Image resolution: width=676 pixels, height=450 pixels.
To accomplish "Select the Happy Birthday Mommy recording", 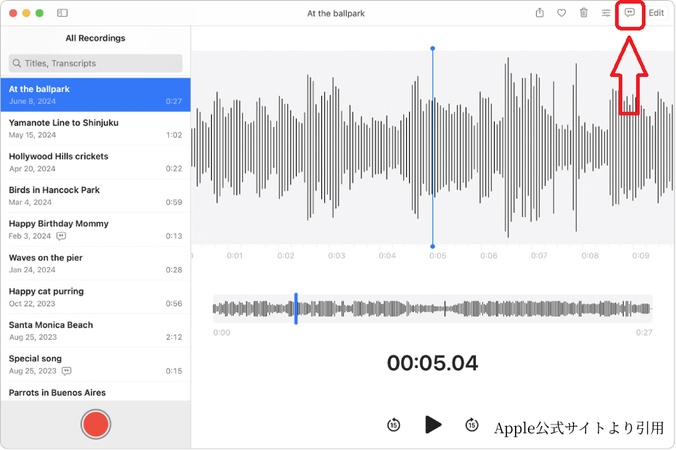I will [95, 229].
